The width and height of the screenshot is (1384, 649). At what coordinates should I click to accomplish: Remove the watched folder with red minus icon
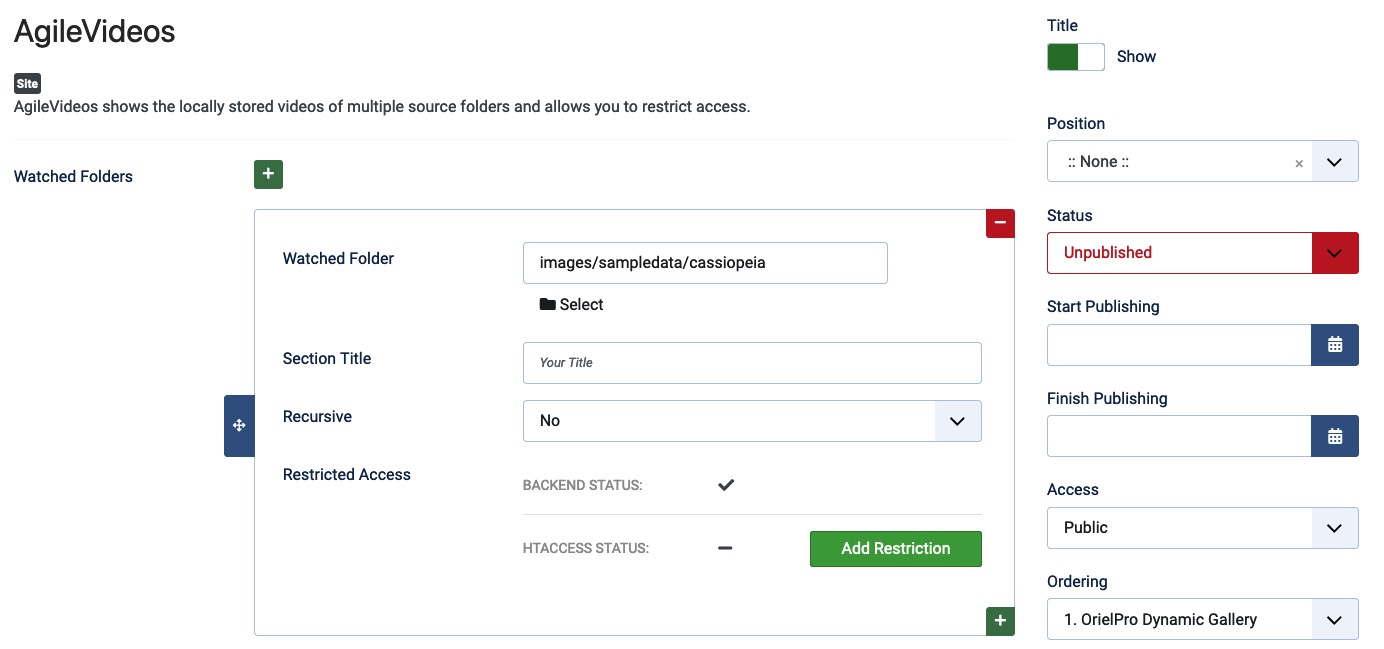coord(1000,223)
